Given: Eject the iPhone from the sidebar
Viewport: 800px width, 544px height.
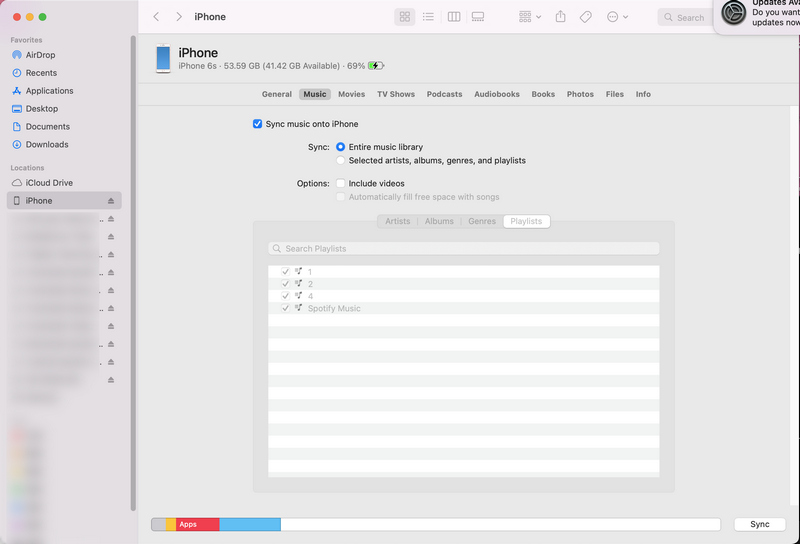Looking at the screenshot, I should click(111, 201).
